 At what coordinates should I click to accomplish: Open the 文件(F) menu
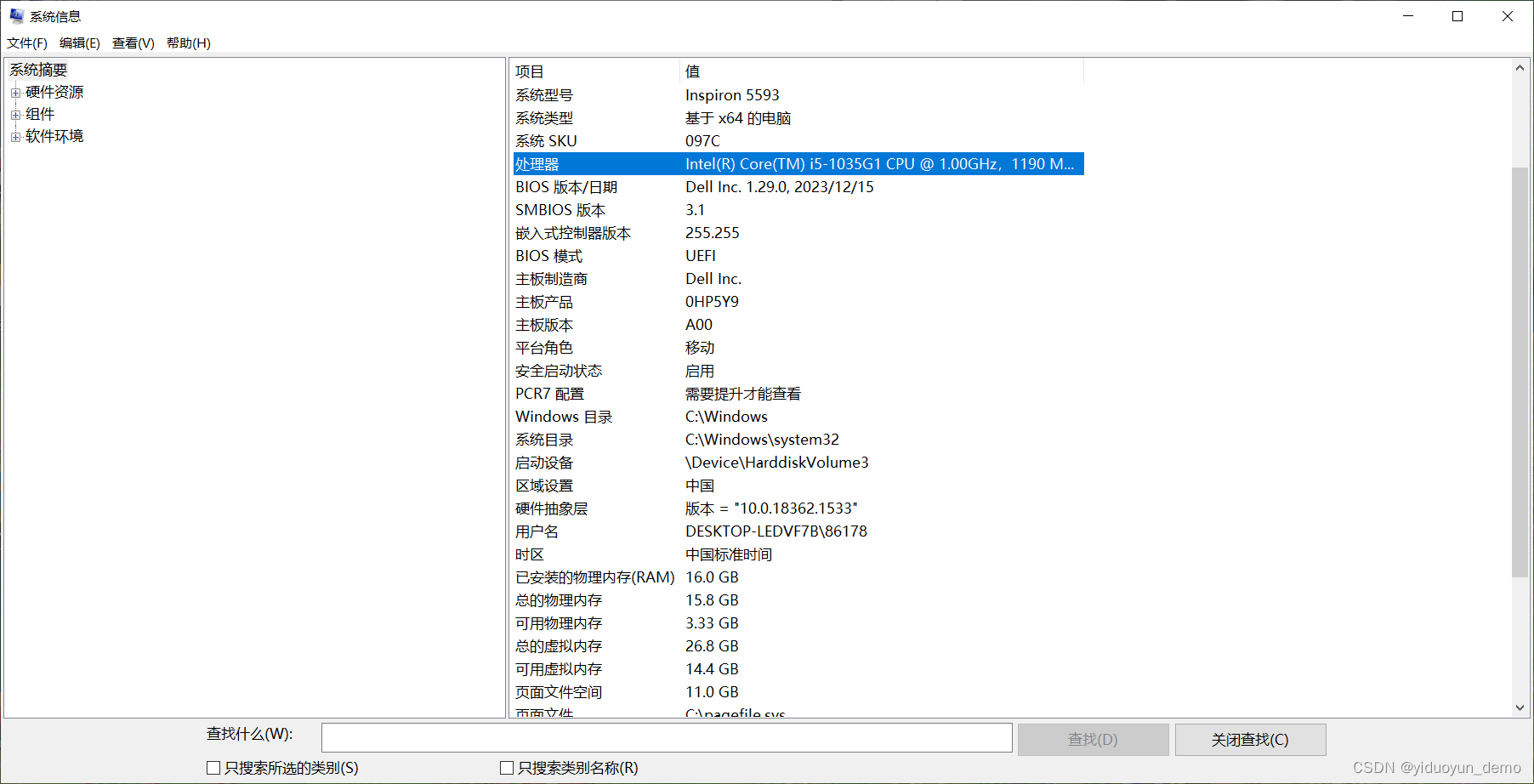click(27, 43)
